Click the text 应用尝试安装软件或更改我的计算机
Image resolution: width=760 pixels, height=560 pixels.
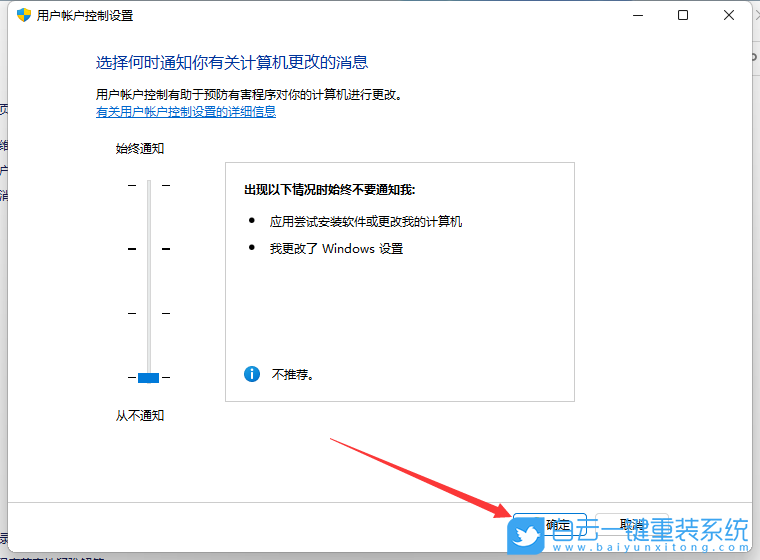pos(365,222)
